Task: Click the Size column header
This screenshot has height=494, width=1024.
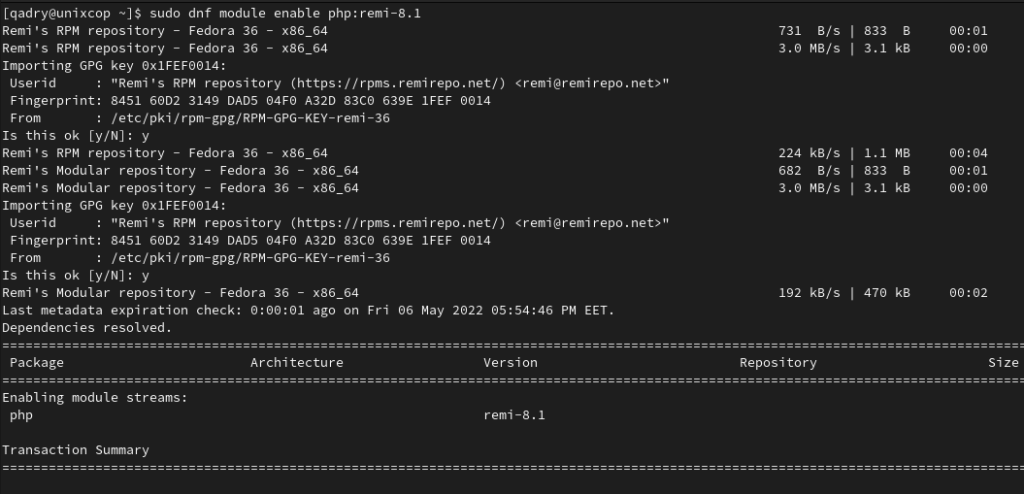Action: pyautogui.click(x=1003, y=363)
